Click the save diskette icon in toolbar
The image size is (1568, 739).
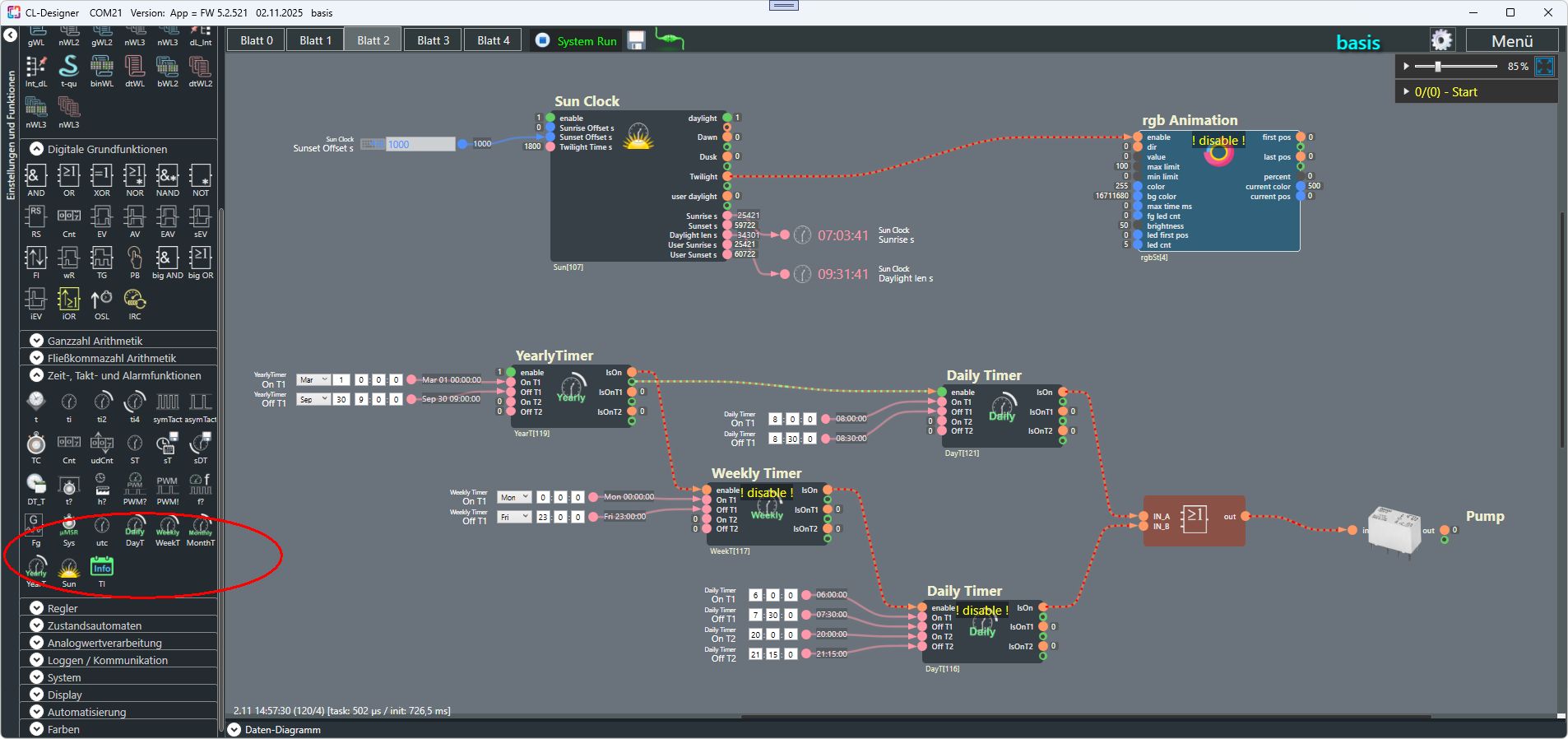[x=636, y=40]
